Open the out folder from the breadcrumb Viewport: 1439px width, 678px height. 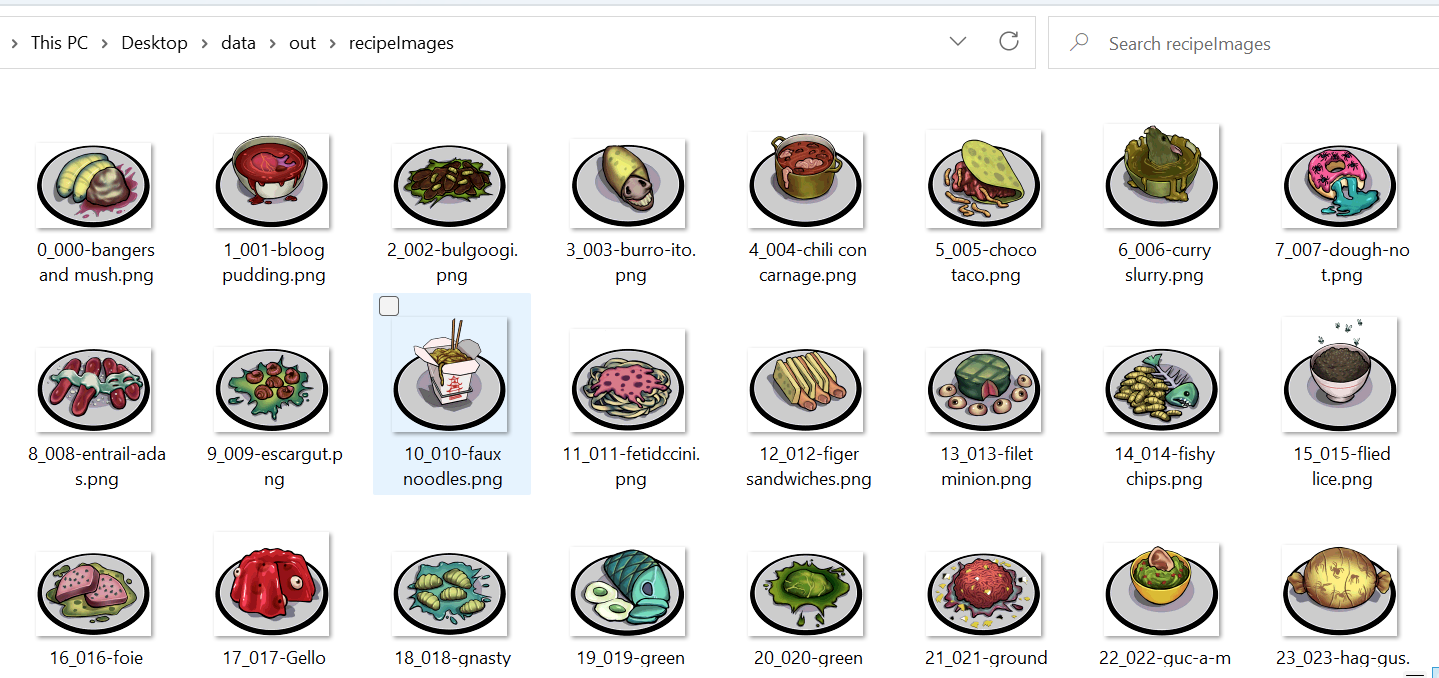302,43
